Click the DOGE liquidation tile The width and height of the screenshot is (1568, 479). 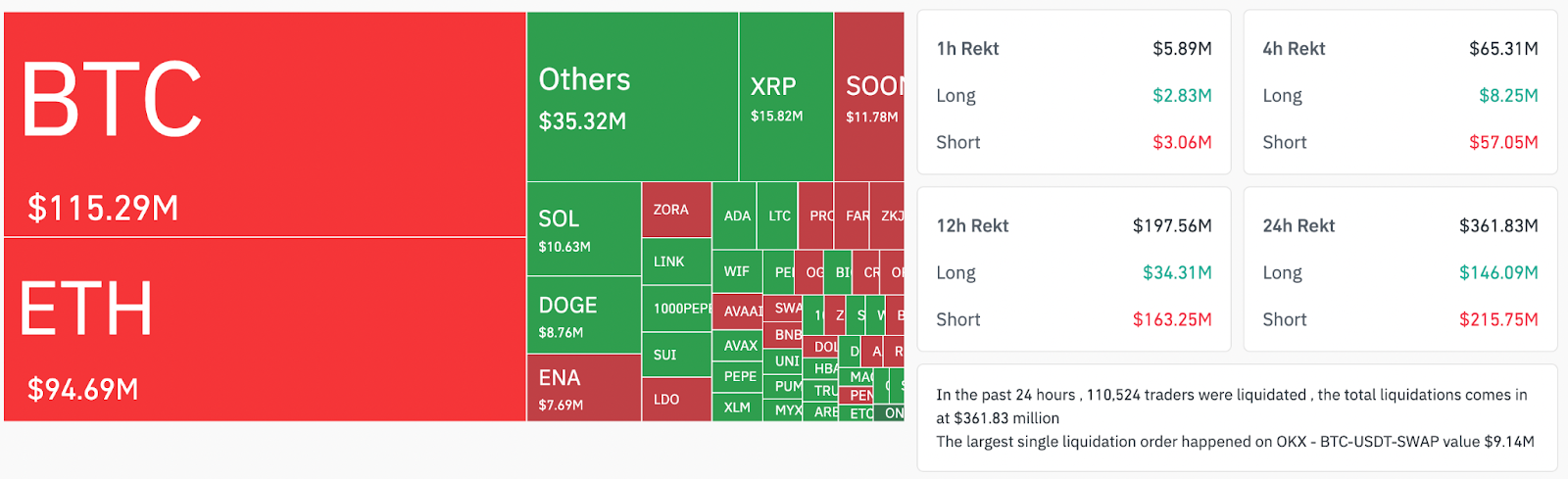pos(584,315)
